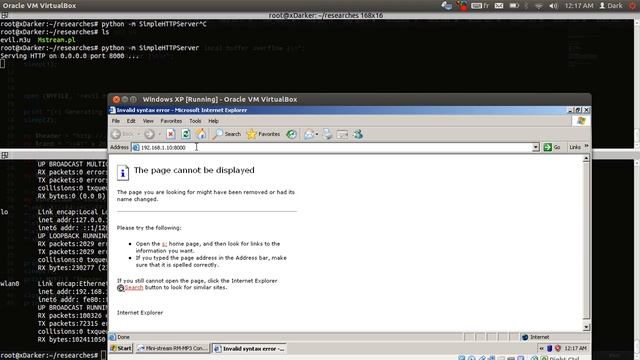The image size is (640, 360).
Task: Open the Mail button dropdown arrow
Action: [x=317, y=134]
